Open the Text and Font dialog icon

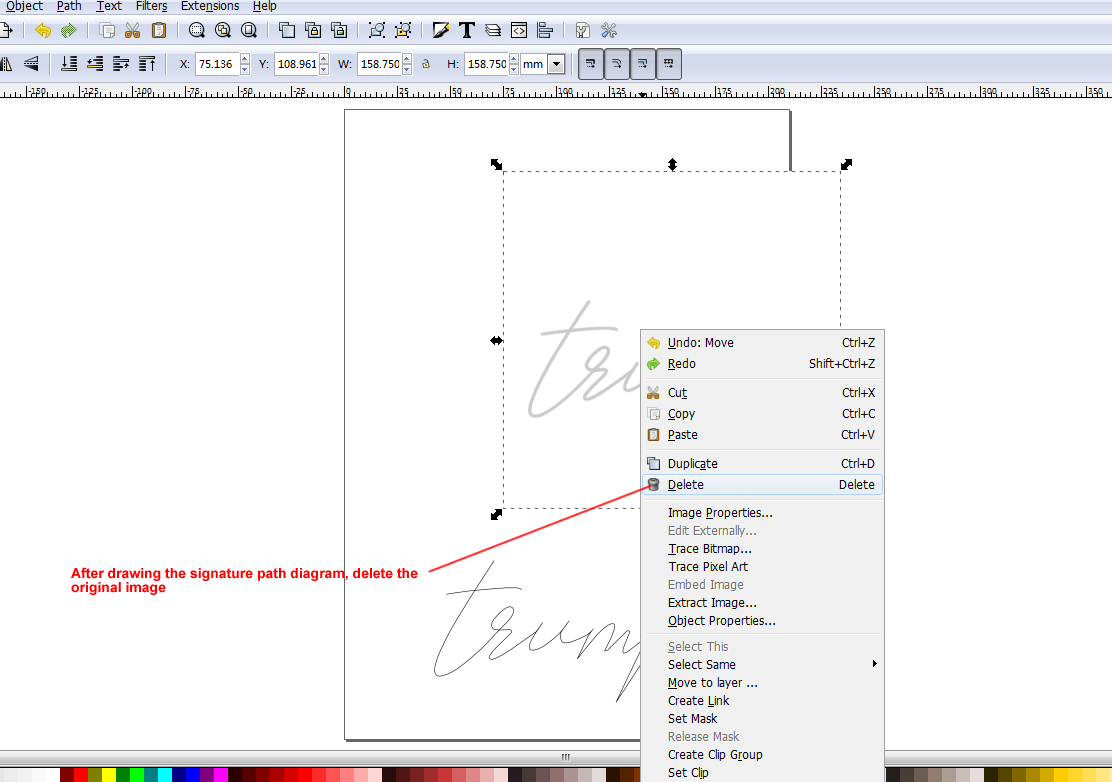click(x=466, y=31)
